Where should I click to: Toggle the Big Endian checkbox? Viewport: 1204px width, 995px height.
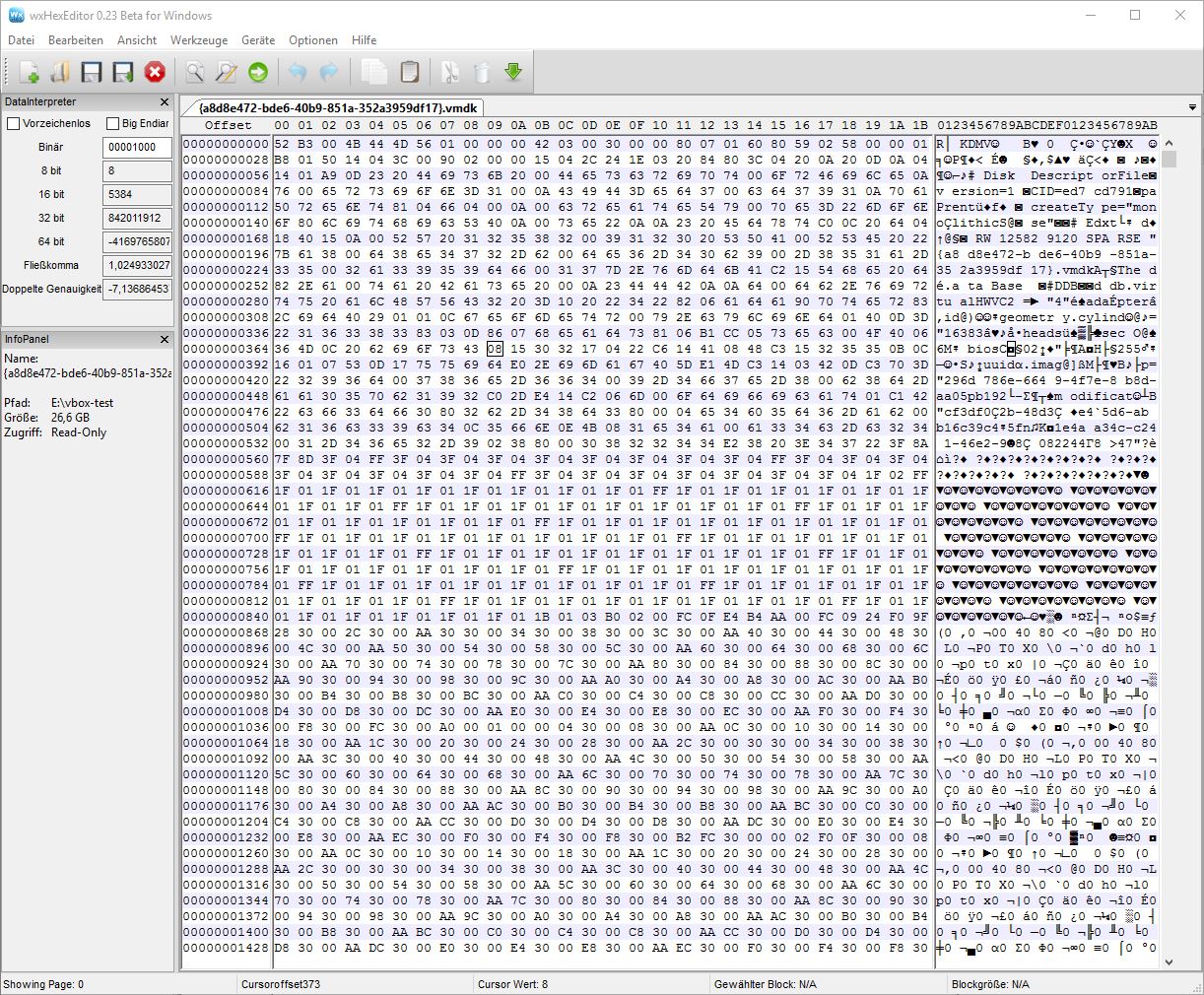point(113,123)
